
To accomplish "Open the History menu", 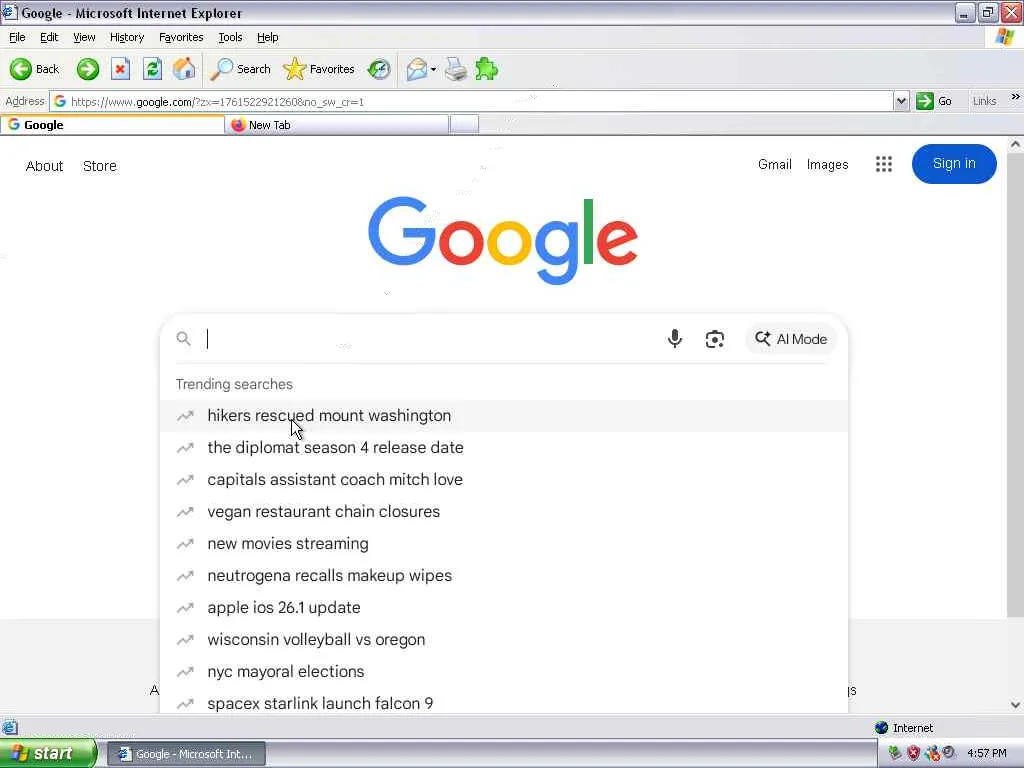I will tap(127, 37).
